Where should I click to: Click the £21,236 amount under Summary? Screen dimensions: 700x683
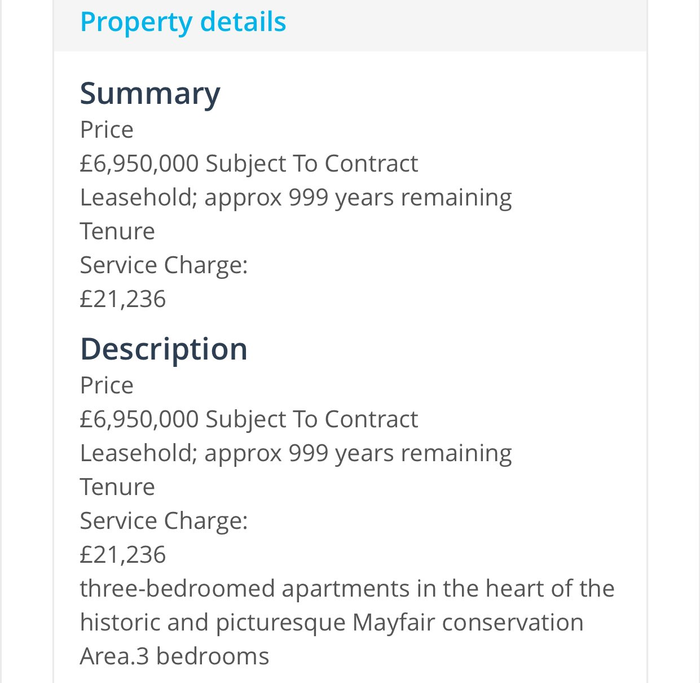[123, 299]
